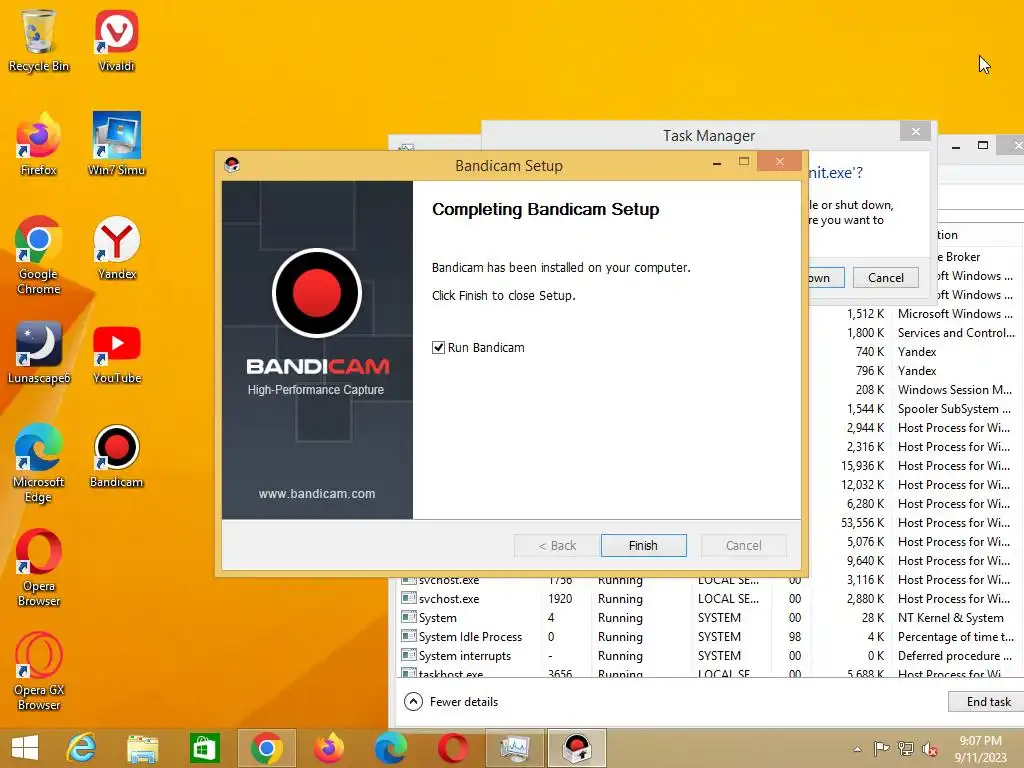Click the muted volume tray icon
1024x768 pixels.
point(929,750)
